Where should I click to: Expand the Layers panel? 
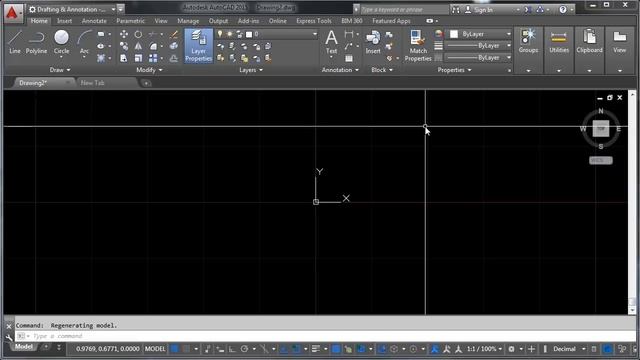point(251,70)
